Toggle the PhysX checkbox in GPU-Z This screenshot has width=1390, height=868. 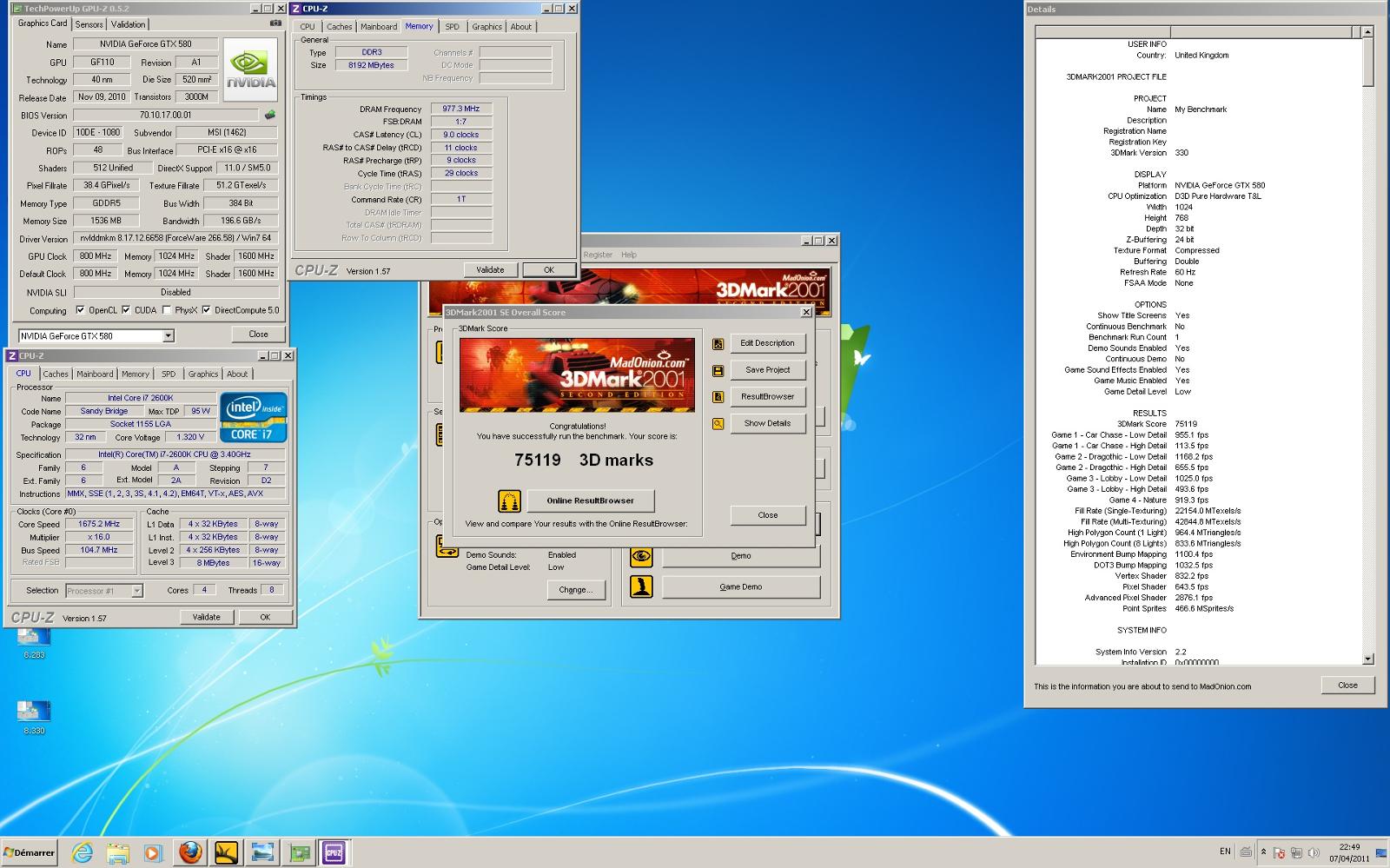coord(167,310)
